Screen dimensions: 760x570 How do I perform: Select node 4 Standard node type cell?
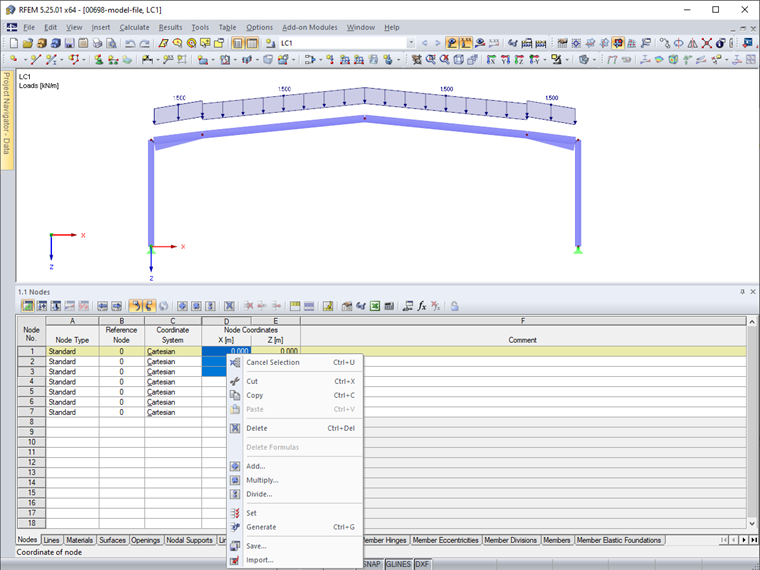pyautogui.click(x=73, y=382)
